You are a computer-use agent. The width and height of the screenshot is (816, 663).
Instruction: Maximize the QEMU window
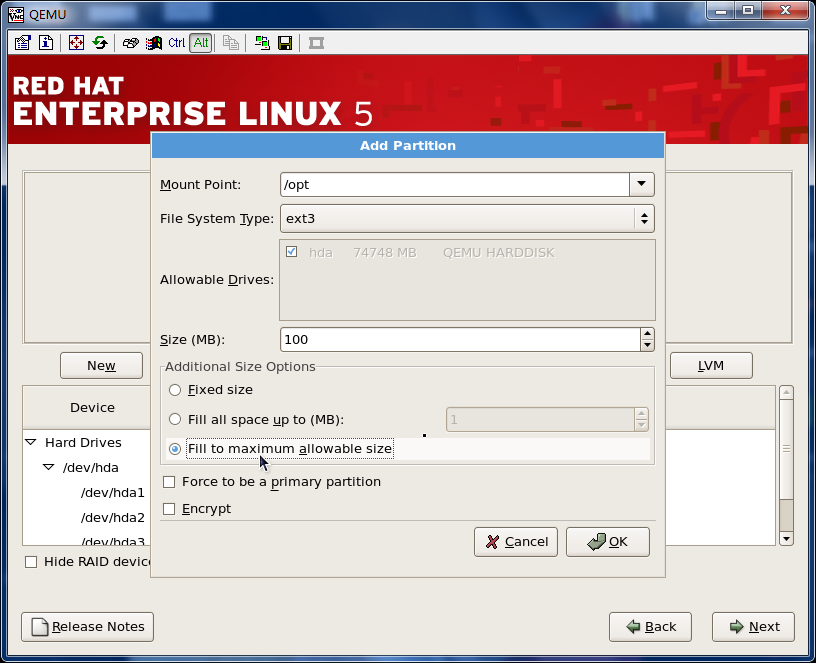(748, 10)
